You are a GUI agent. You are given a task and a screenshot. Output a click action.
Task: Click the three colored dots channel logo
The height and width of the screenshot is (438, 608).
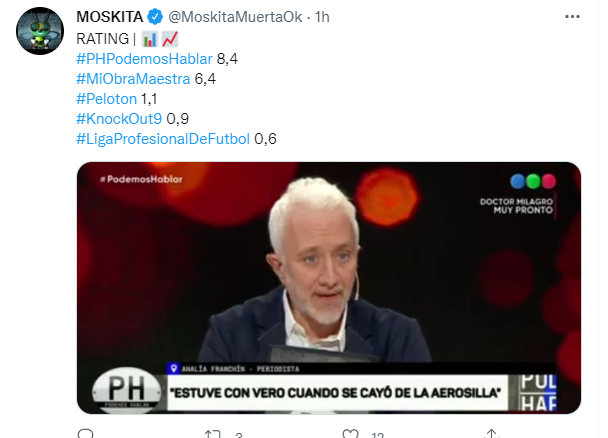[x=533, y=181]
